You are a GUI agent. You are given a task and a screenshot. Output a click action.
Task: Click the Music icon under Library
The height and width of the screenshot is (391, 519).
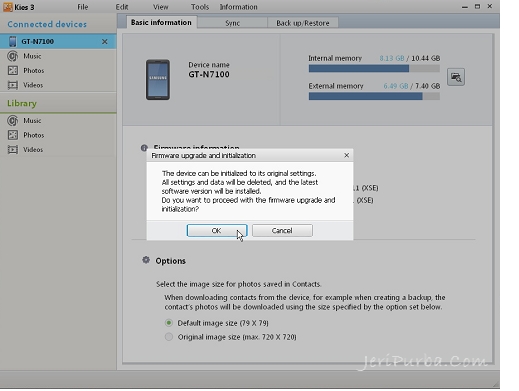pos(13,120)
